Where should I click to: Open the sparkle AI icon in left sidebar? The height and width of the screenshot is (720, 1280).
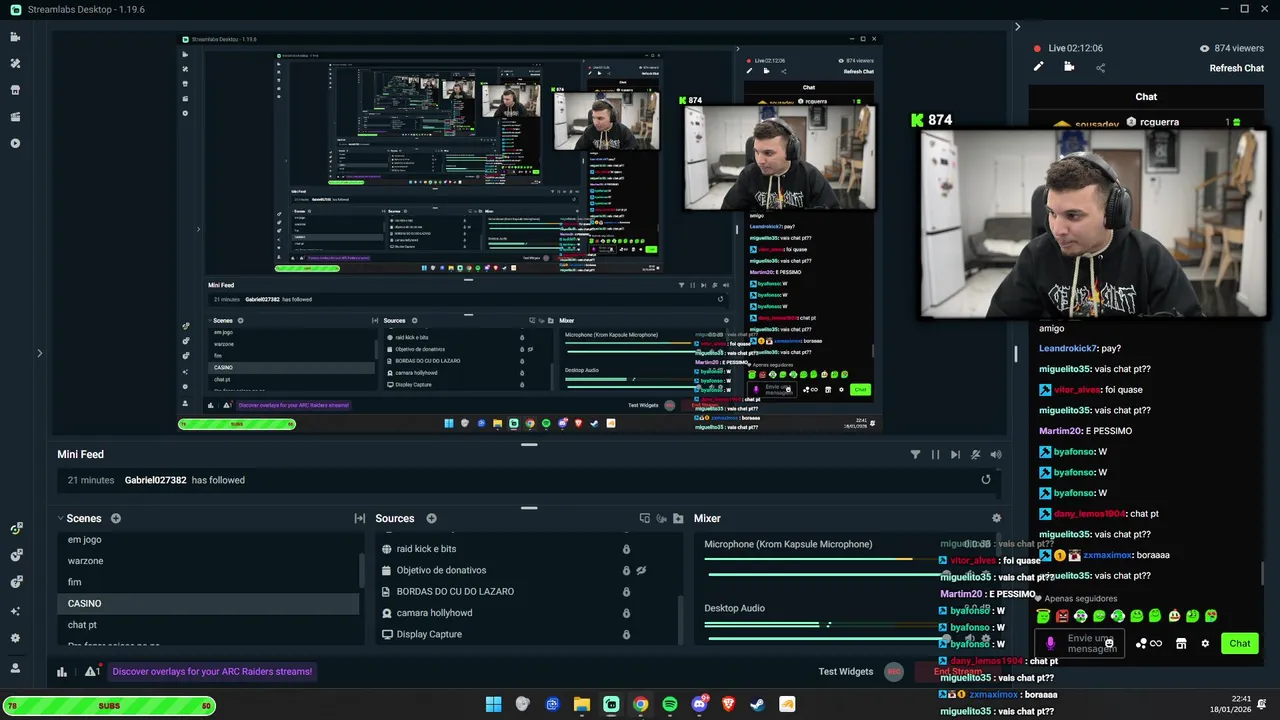[15, 611]
